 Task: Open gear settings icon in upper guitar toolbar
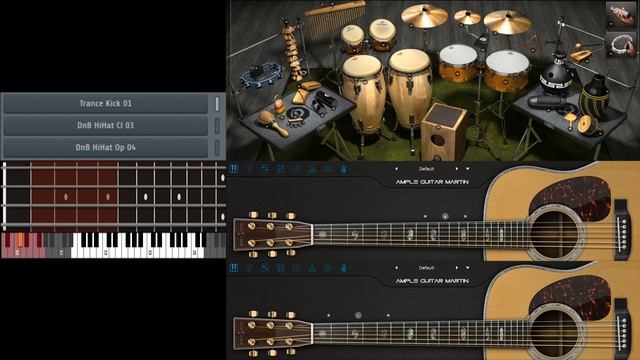[328, 169]
